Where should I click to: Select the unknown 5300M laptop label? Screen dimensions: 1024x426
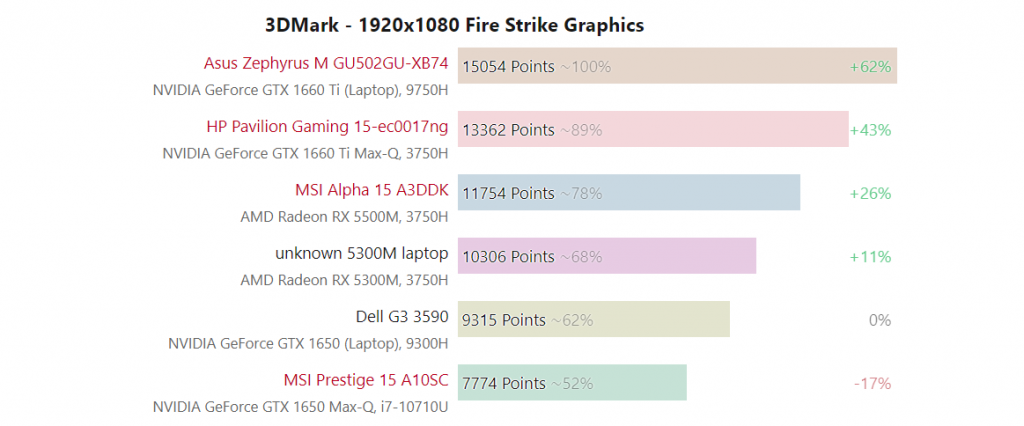(x=361, y=253)
